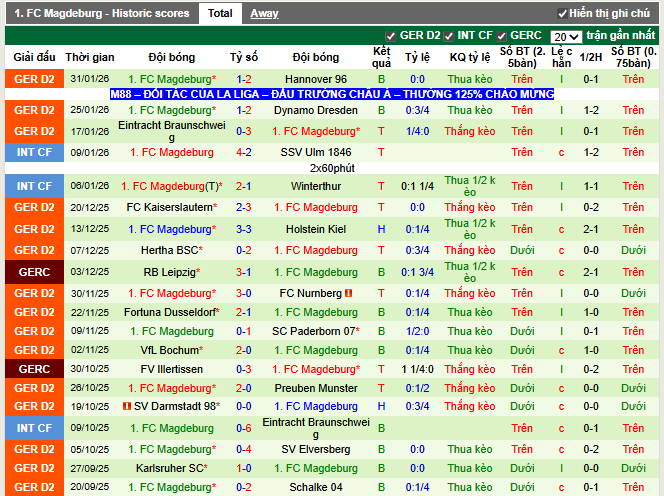Click Schalke 04 team name
Image resolution: width=664 pixels, height=496 pixels.
point(316,487)
